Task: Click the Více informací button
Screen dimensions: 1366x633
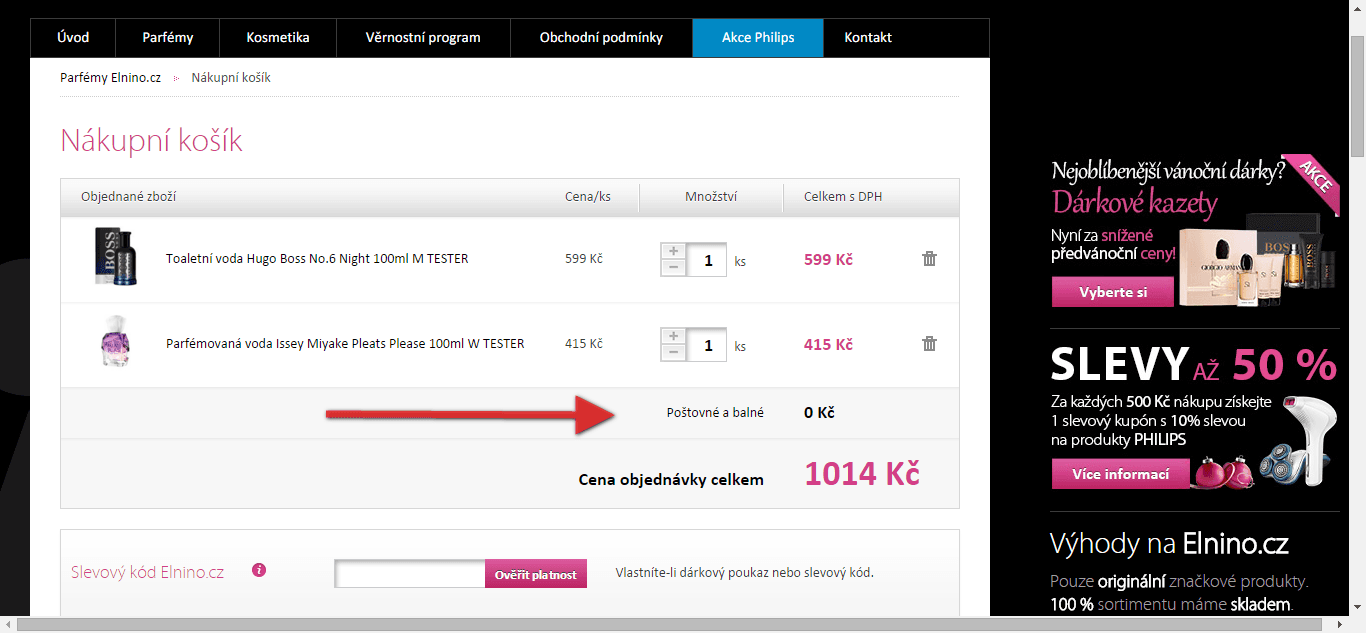Action: pos(1120,474)
